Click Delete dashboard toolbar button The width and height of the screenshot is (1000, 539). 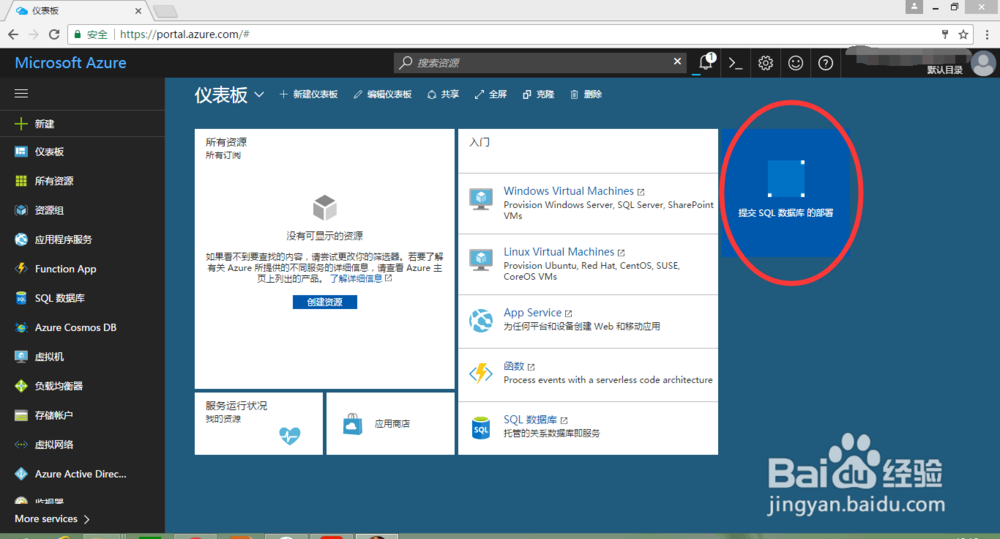[586, 94]
